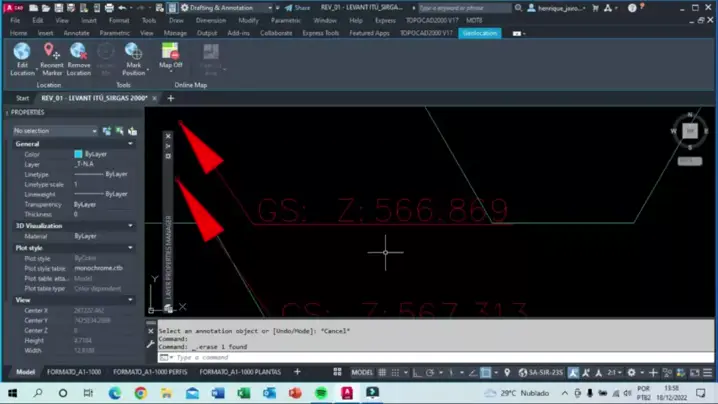
Task: Select the Reorient Marker tool
Action: pyautogui.click(x=51, y=59)
